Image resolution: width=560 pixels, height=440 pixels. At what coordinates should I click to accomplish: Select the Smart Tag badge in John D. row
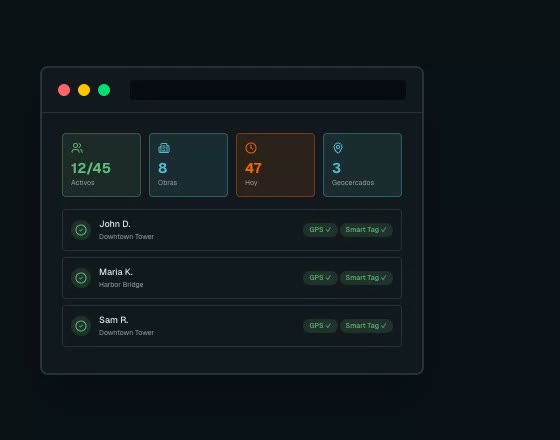[x=366, y=230]
